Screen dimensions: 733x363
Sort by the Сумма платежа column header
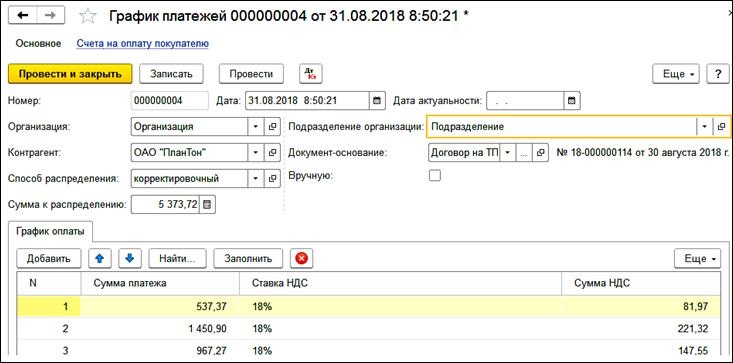click(x=160, y=283)
